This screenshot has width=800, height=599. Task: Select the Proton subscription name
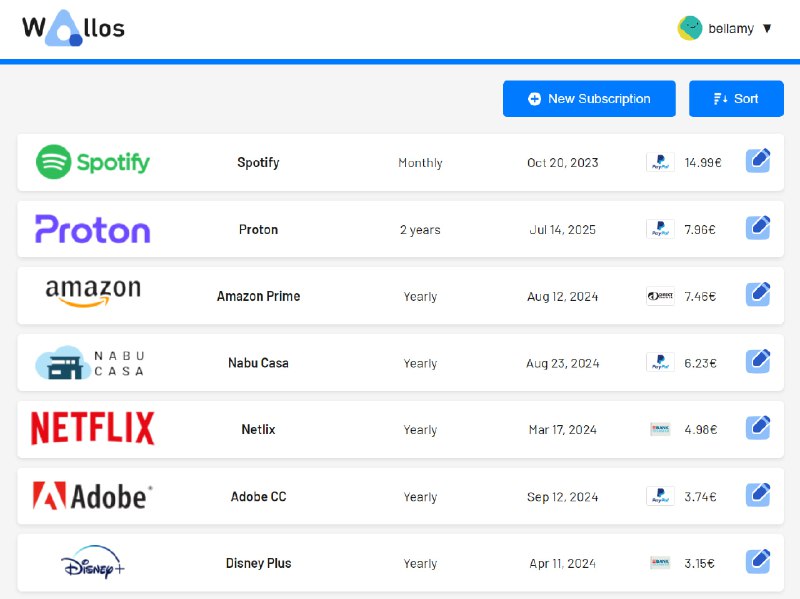258,230
